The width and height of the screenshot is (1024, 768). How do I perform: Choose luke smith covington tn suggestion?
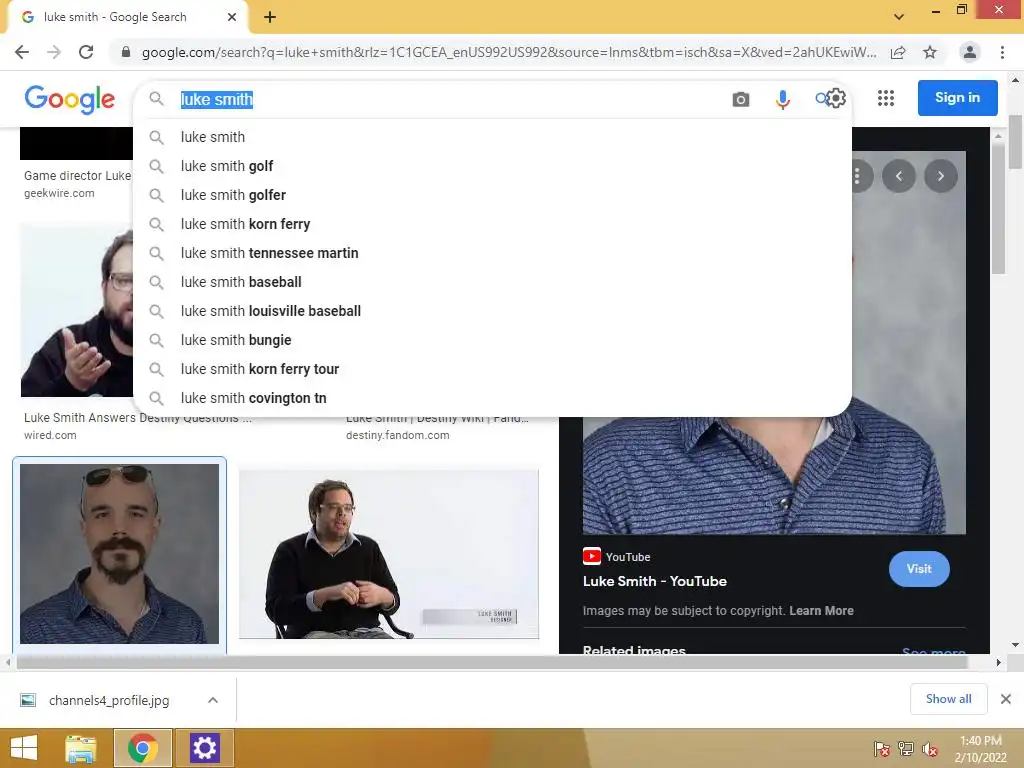click(x=492, y=398)
